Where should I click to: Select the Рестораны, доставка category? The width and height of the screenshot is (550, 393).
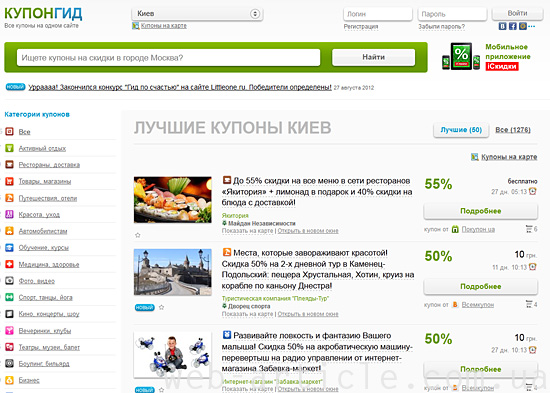[49, 165]
